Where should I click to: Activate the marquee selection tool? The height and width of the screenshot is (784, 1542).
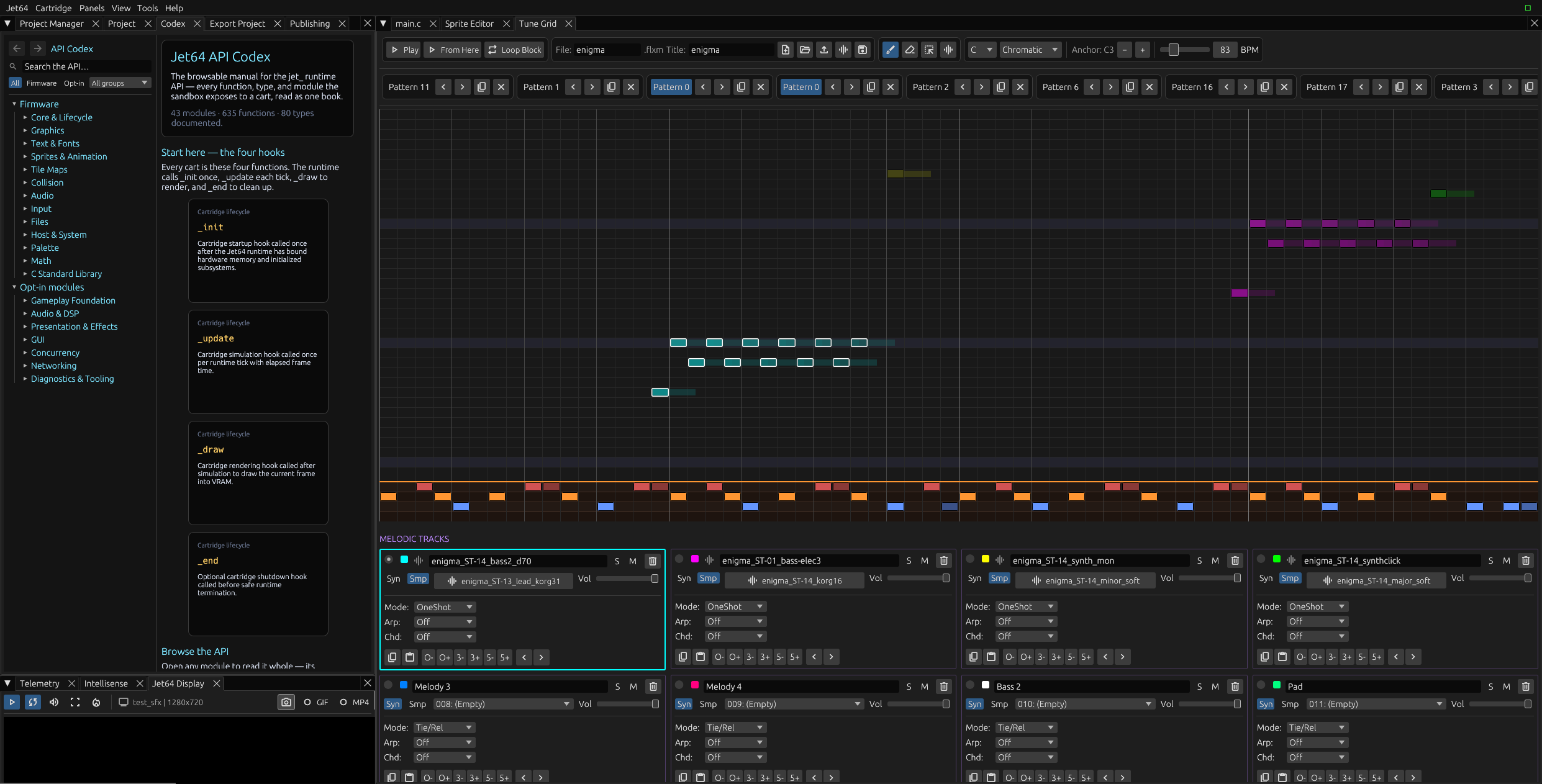(x=929, y=50)
